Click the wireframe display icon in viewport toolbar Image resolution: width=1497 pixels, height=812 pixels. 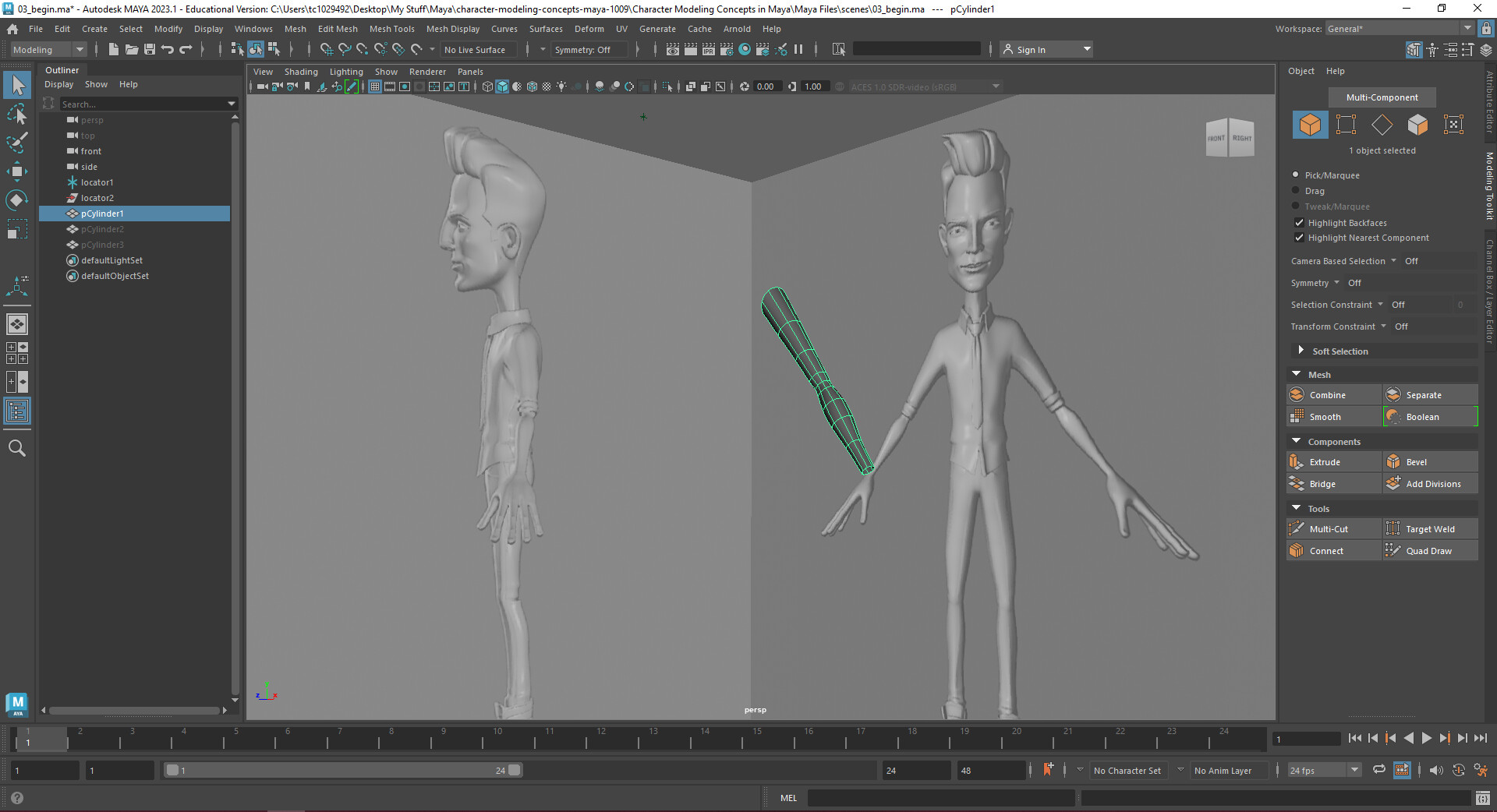(x=487, y=86)
